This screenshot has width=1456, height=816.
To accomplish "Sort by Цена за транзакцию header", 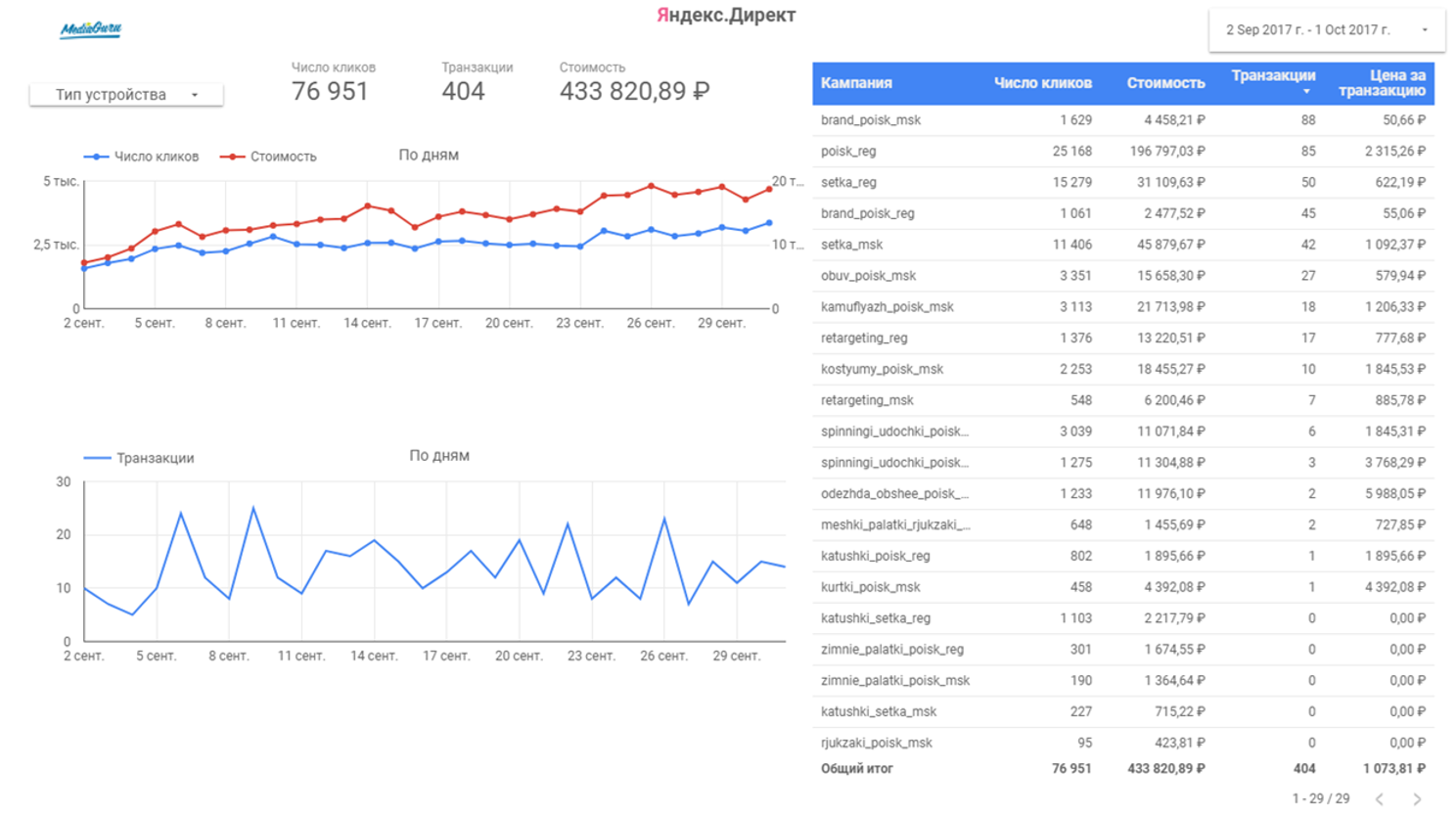I will [x=1382, y=83].
